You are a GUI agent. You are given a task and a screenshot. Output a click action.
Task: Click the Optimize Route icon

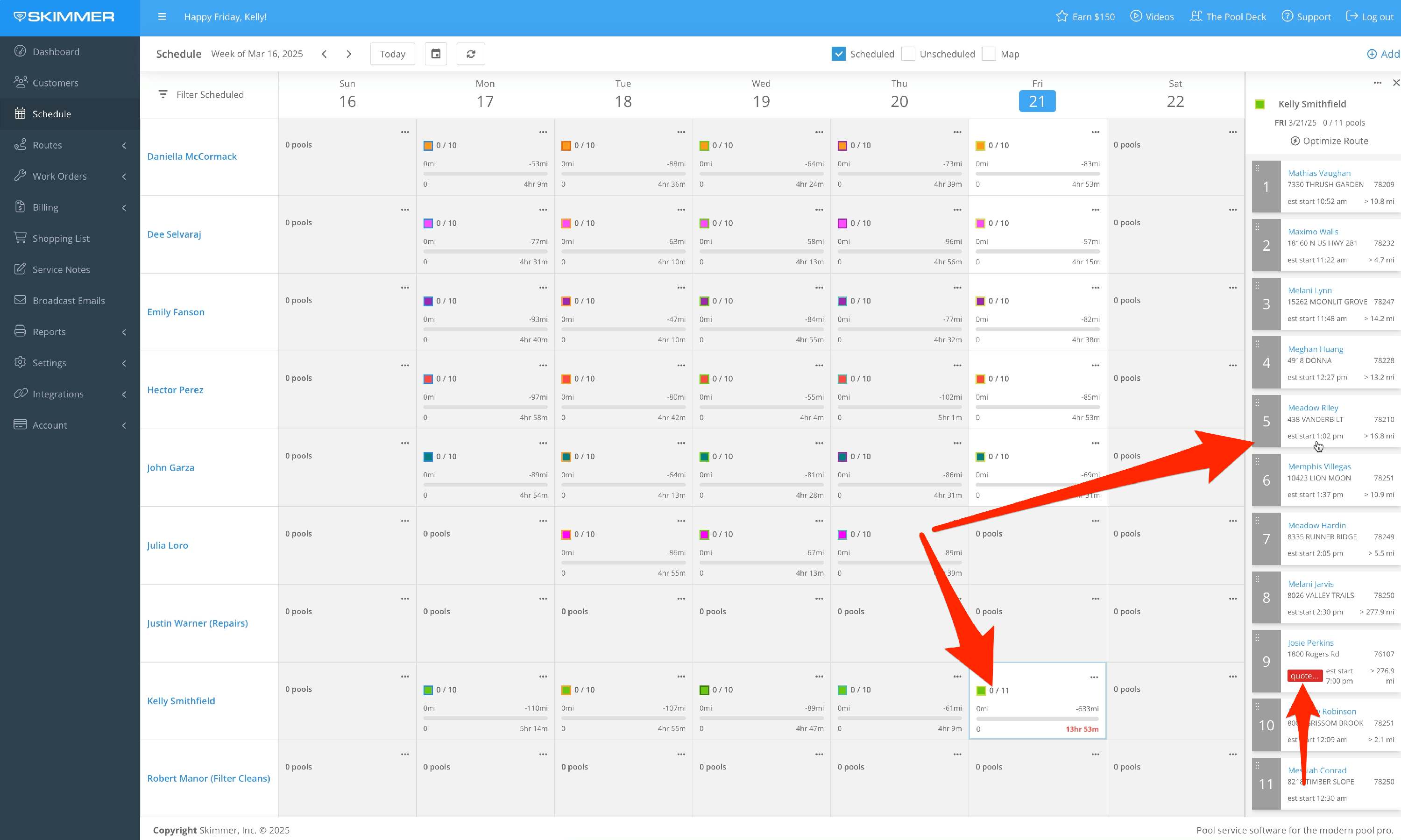point(1295,141)
